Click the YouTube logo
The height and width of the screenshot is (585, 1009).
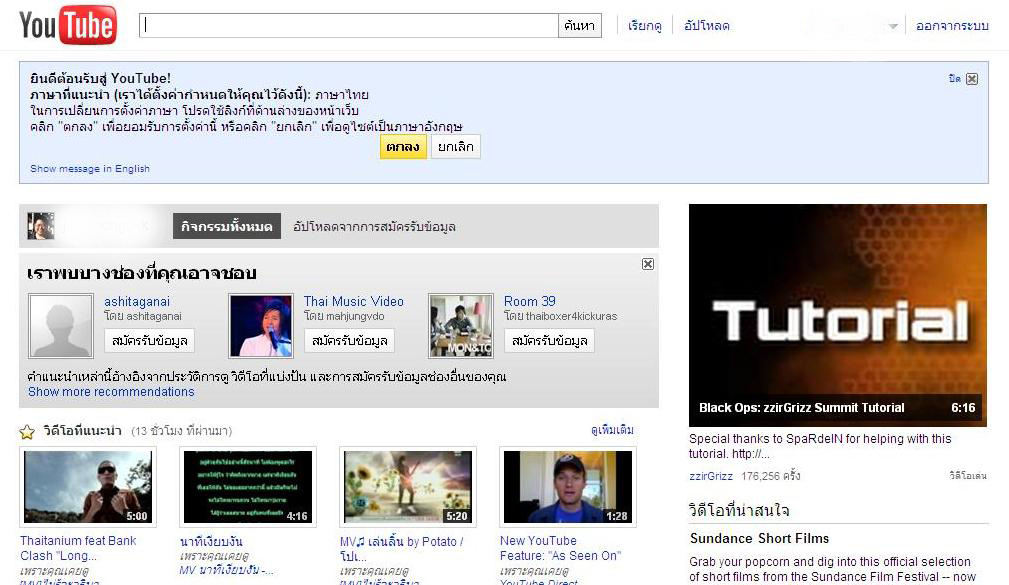click(68, 25)
